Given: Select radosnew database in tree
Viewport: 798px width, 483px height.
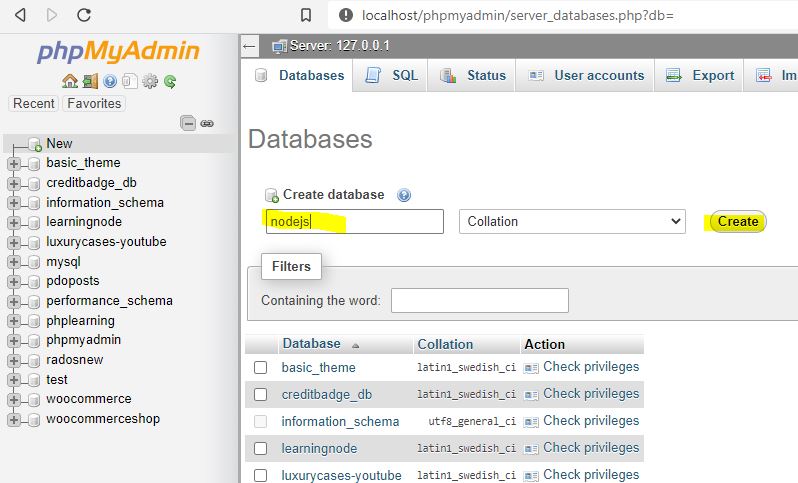Looking at the screenshot, I should pos(74,360).
